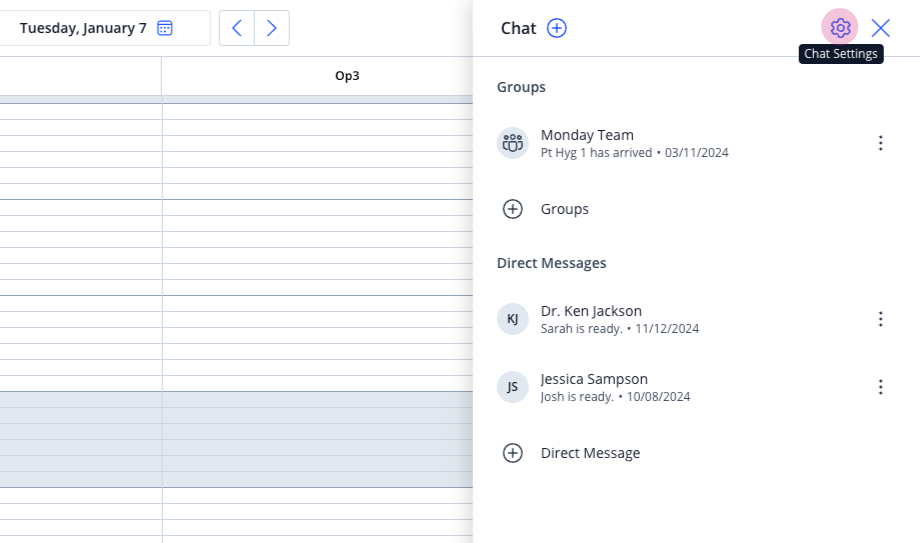This screenshot has height=543, width=920.
Task: Click the JS avatar
Action: (x=513, y=387)
